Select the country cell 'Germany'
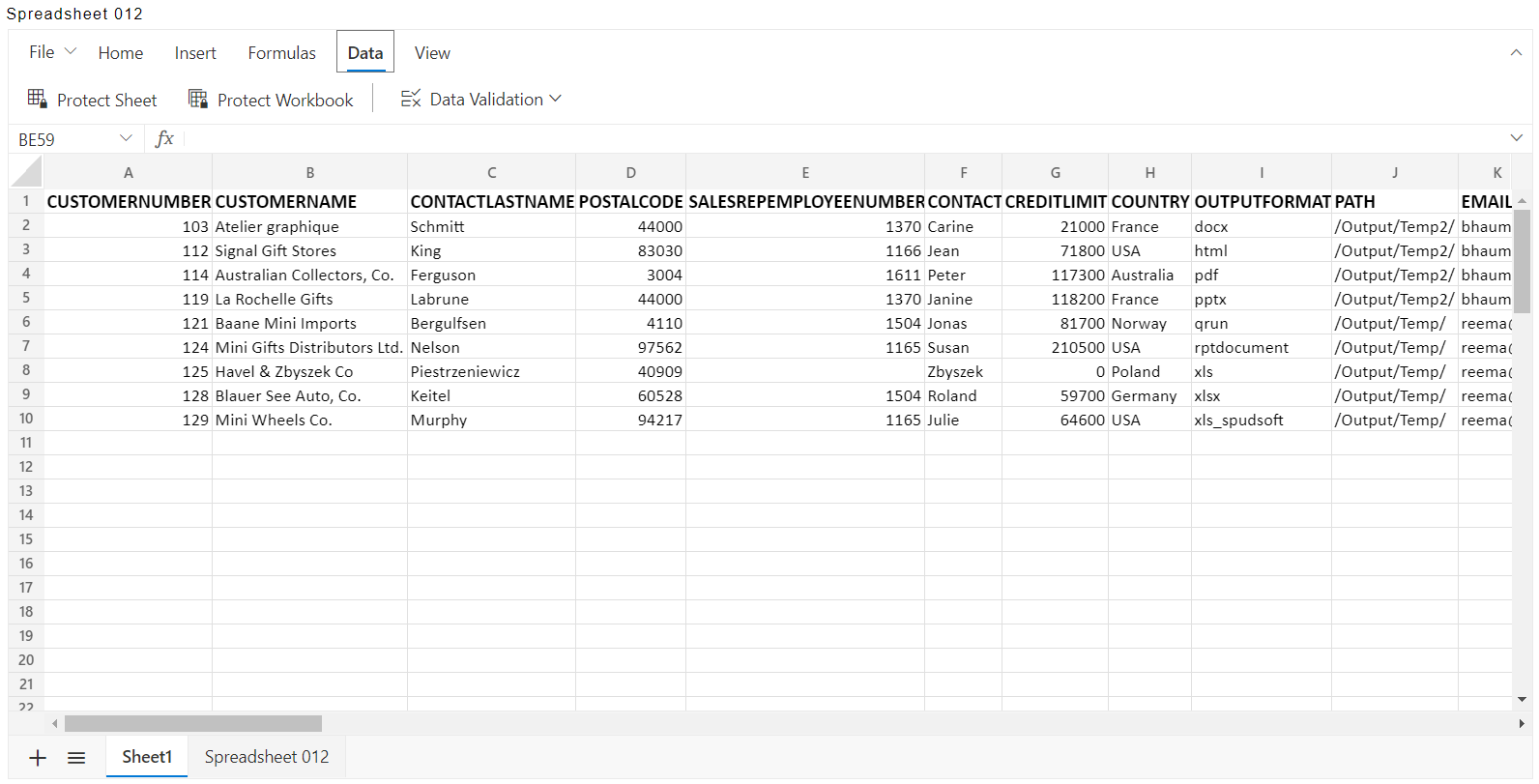Screen dimensions: 1539x784 [x=1149, y=395]
